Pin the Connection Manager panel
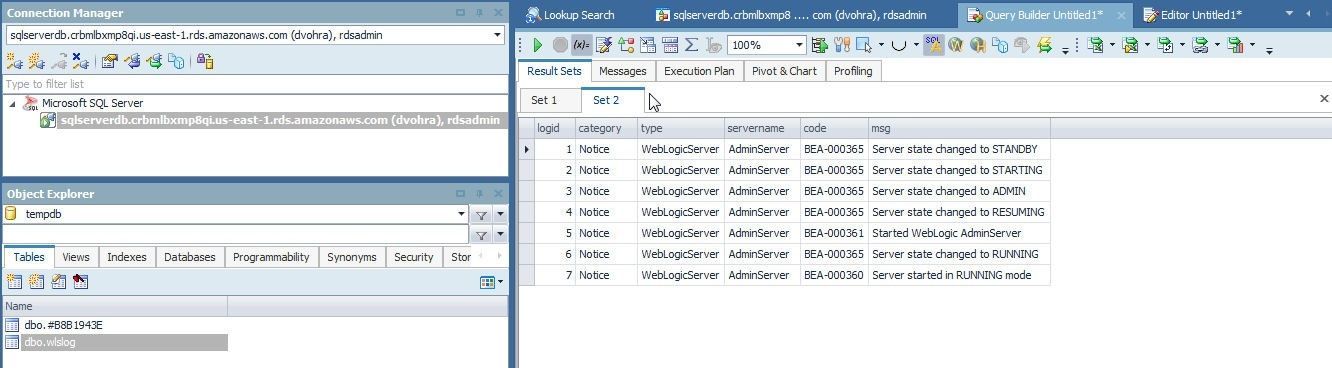1332x368 pixels. pyautogui.click(x=480, y=13)
